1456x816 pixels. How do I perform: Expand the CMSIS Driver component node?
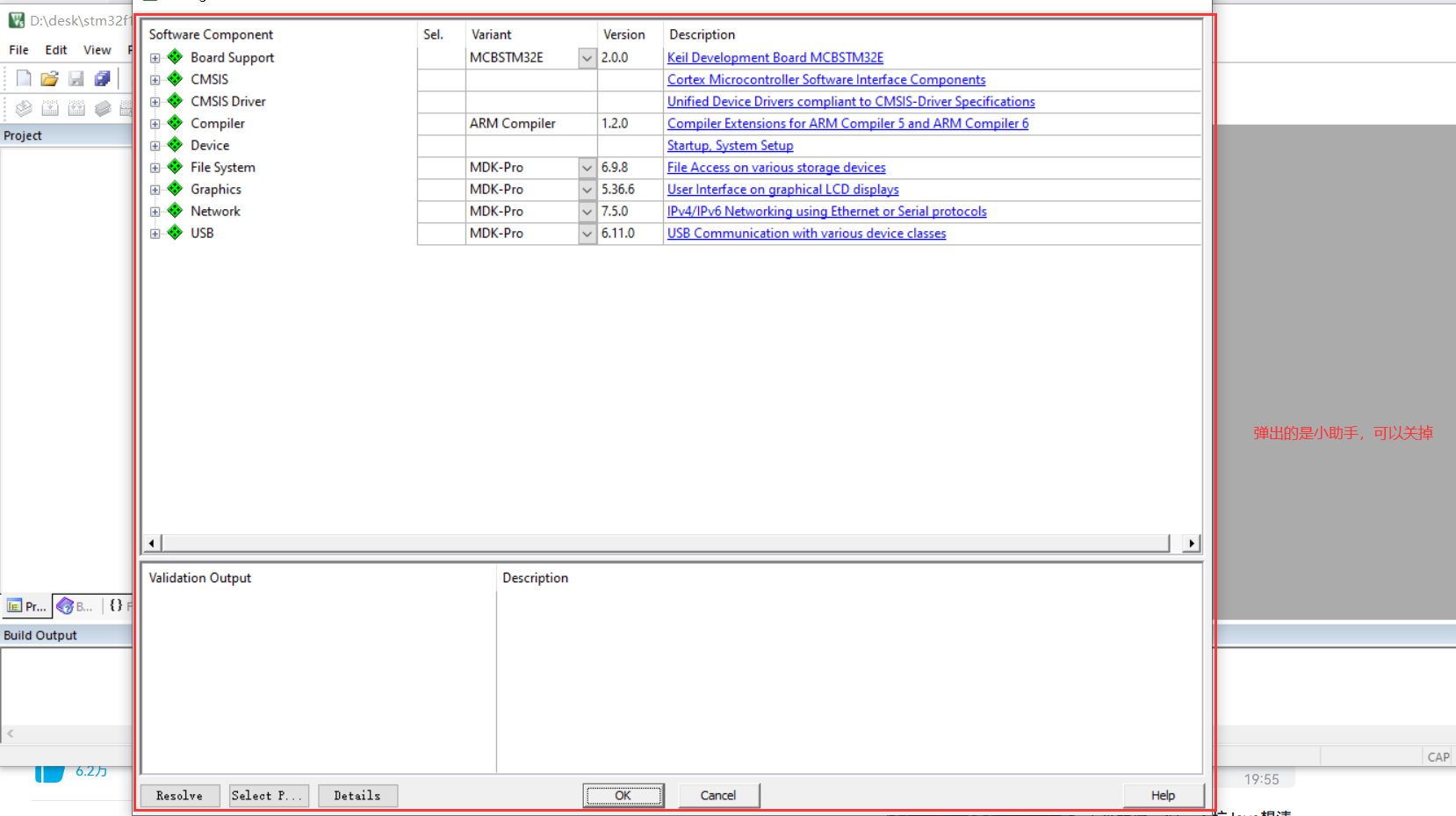click(155, 102)
